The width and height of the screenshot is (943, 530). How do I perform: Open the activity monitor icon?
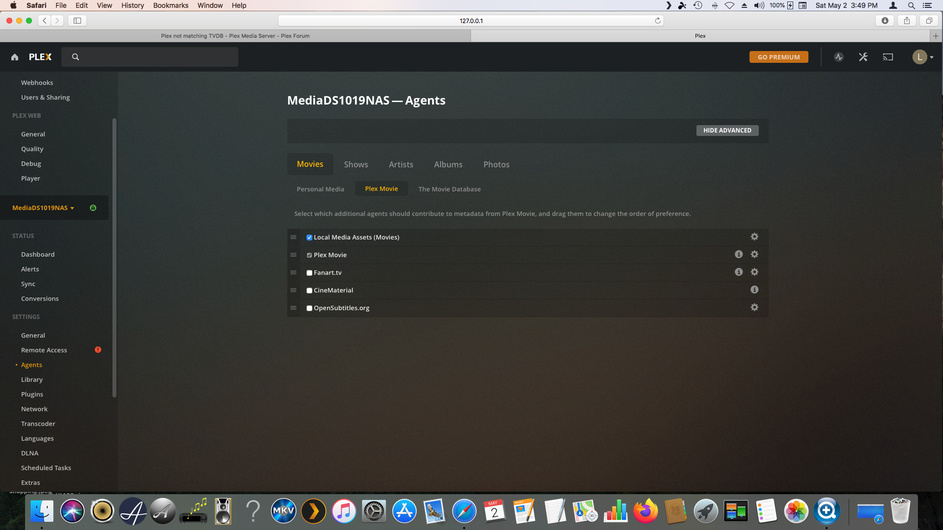[838, 57]
